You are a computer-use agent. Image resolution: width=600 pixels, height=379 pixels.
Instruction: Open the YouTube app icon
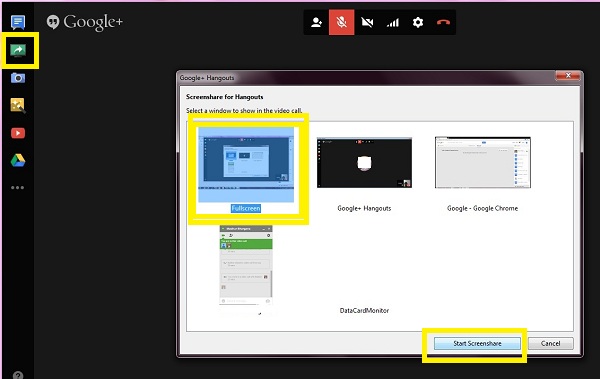coord(18,133)
